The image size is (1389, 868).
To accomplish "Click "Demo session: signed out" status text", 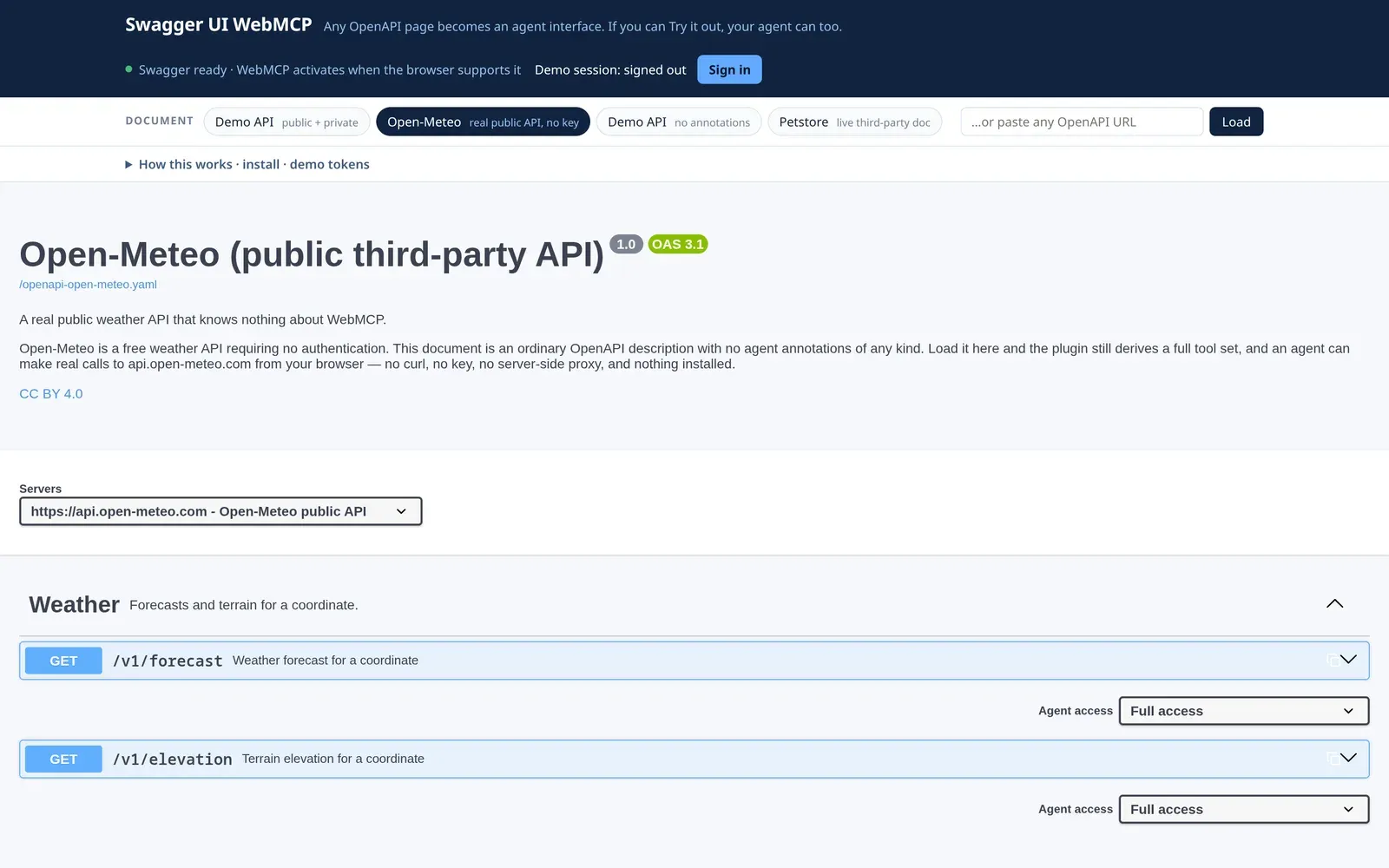I will pyautogui.click(x=610, y=69).
